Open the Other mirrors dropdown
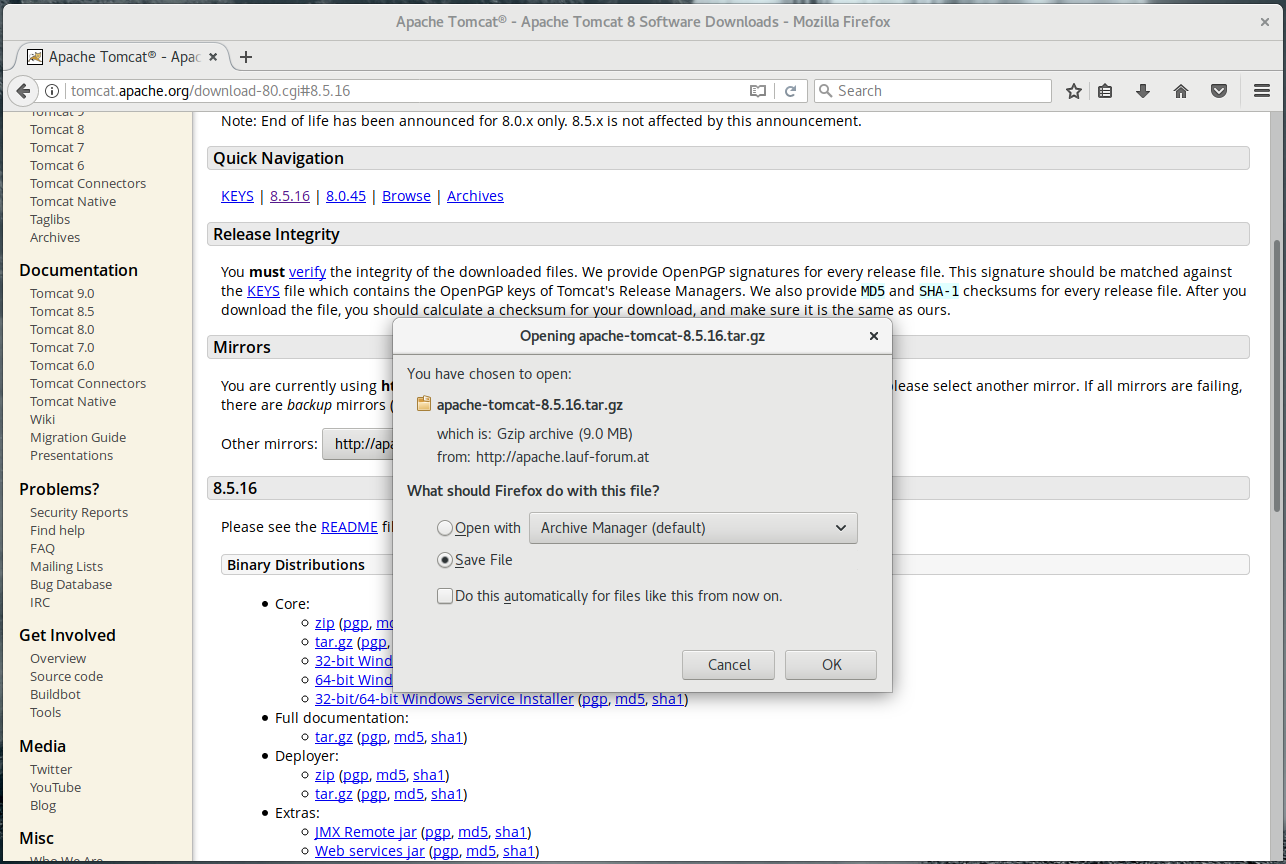The height and width of the screenshot is (864, 1286). 358,444
